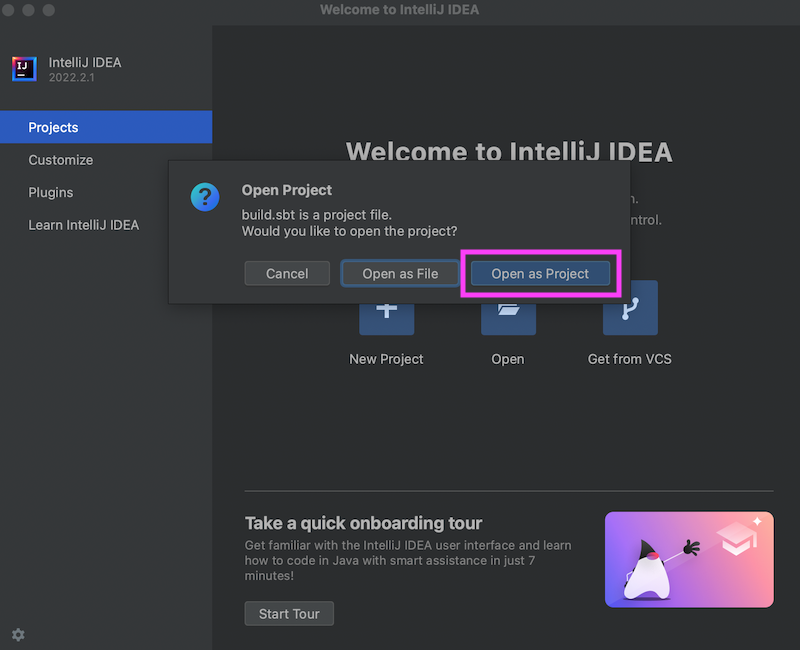
Task: Click the IntelliJ IDEA logo icon
Action: tap(24, 69)
